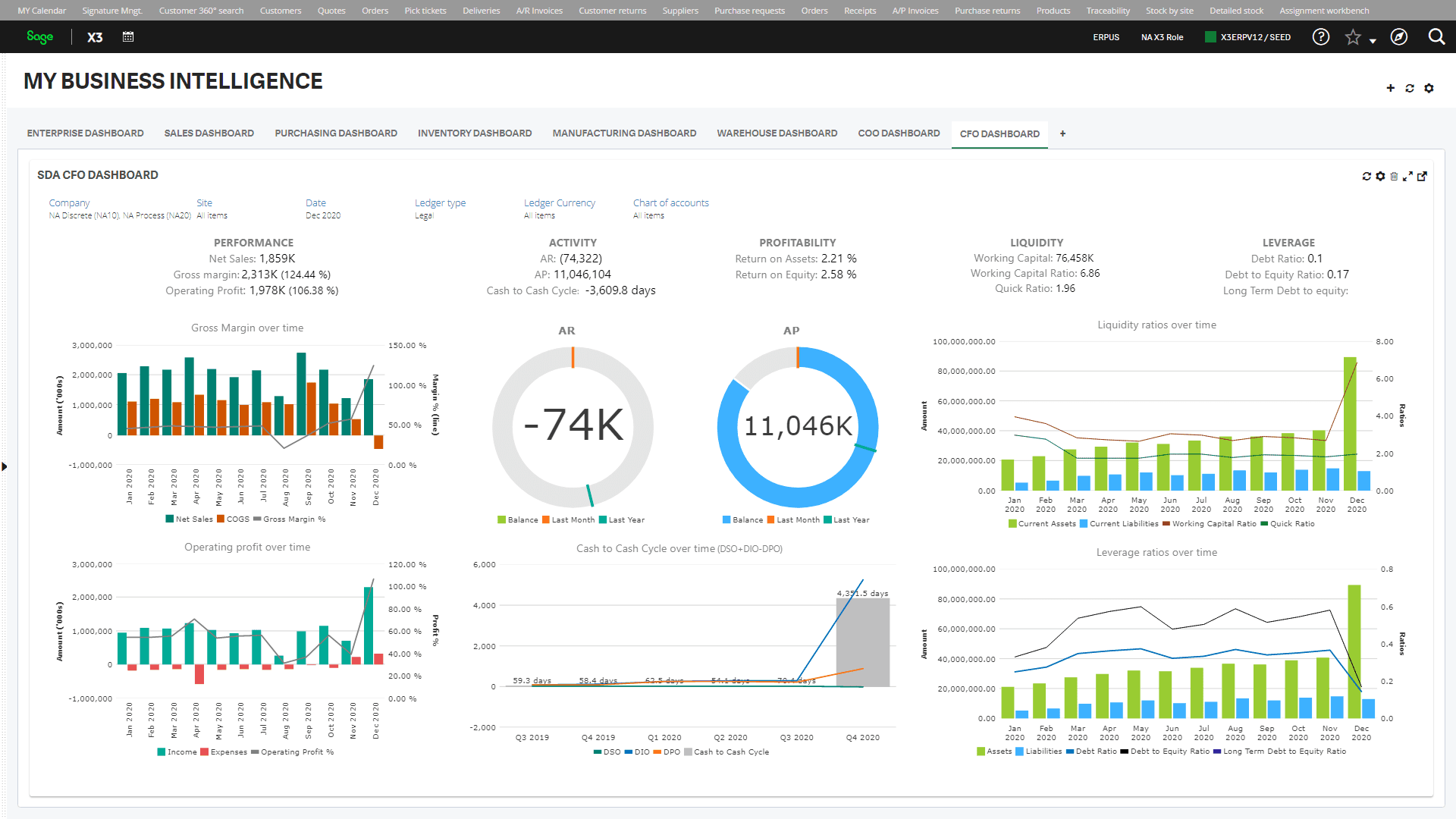
Task: Toggle Net Sales series in Gross Margin legend
Action: point(190,519)
